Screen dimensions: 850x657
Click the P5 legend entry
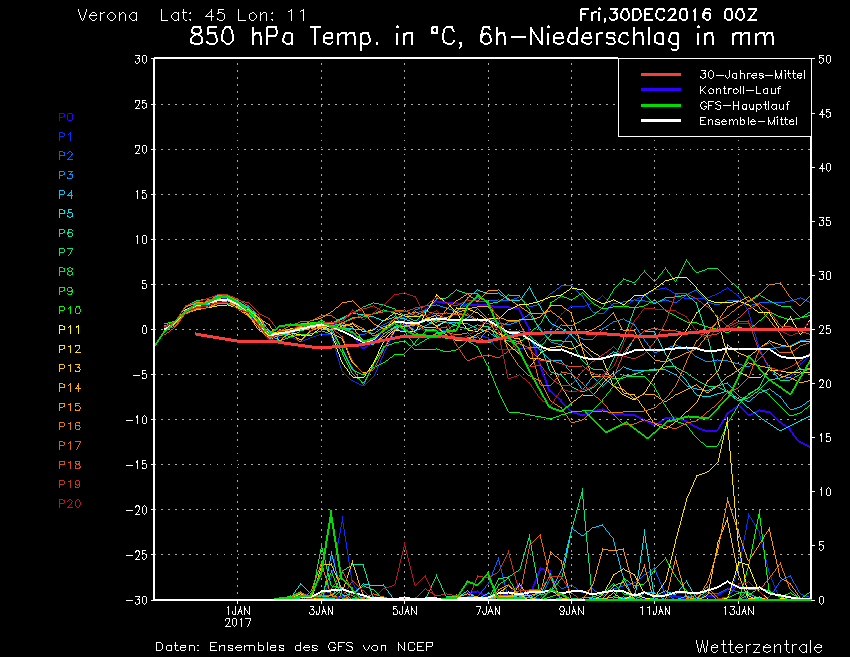coord(66,214)
